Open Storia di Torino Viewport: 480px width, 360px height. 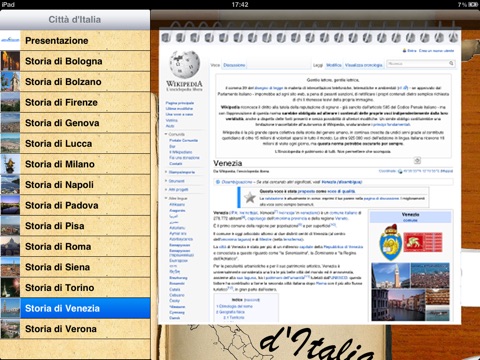tap(75, 288)
